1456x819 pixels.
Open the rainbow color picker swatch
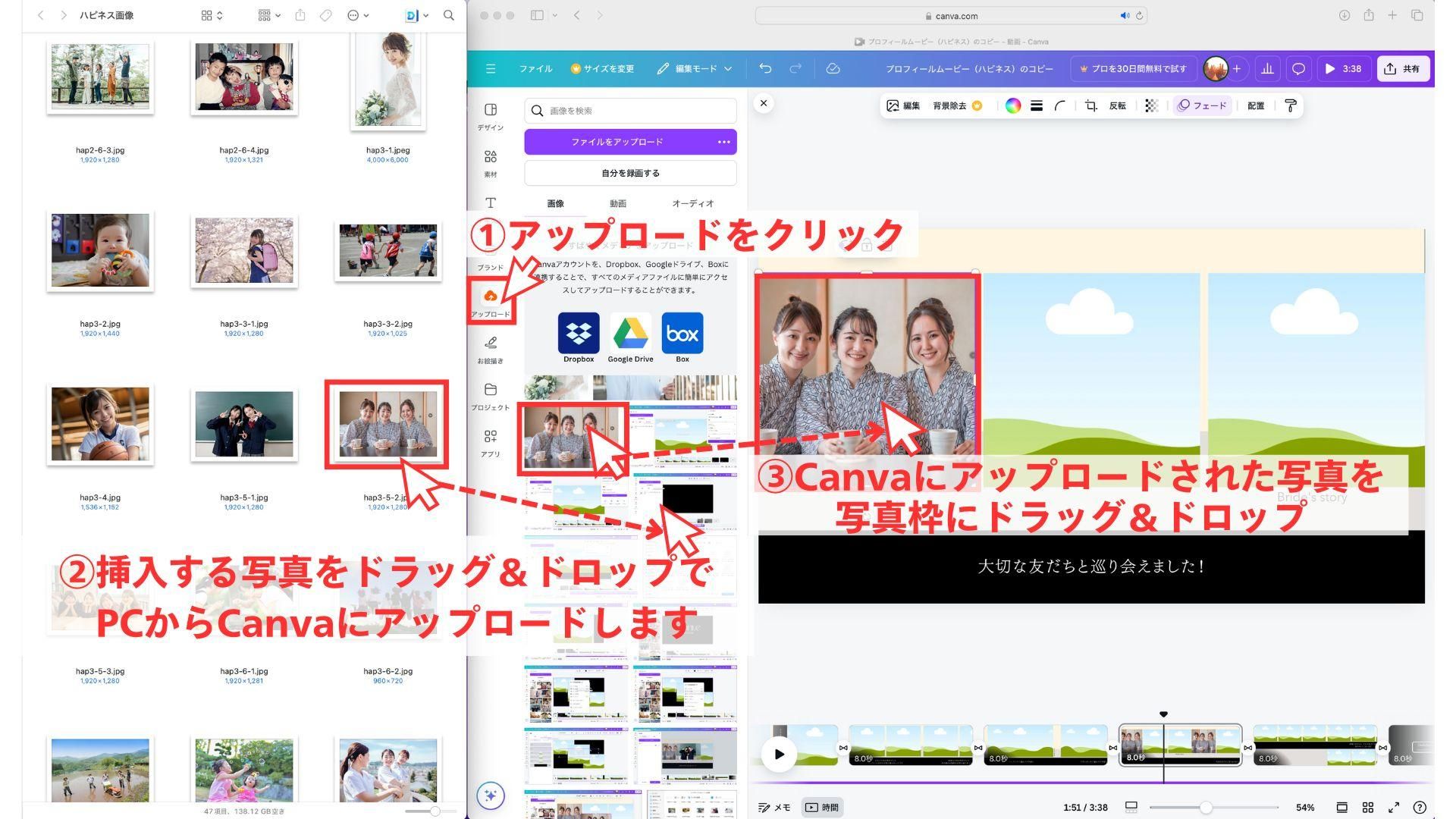click(x=1012, y=105)
